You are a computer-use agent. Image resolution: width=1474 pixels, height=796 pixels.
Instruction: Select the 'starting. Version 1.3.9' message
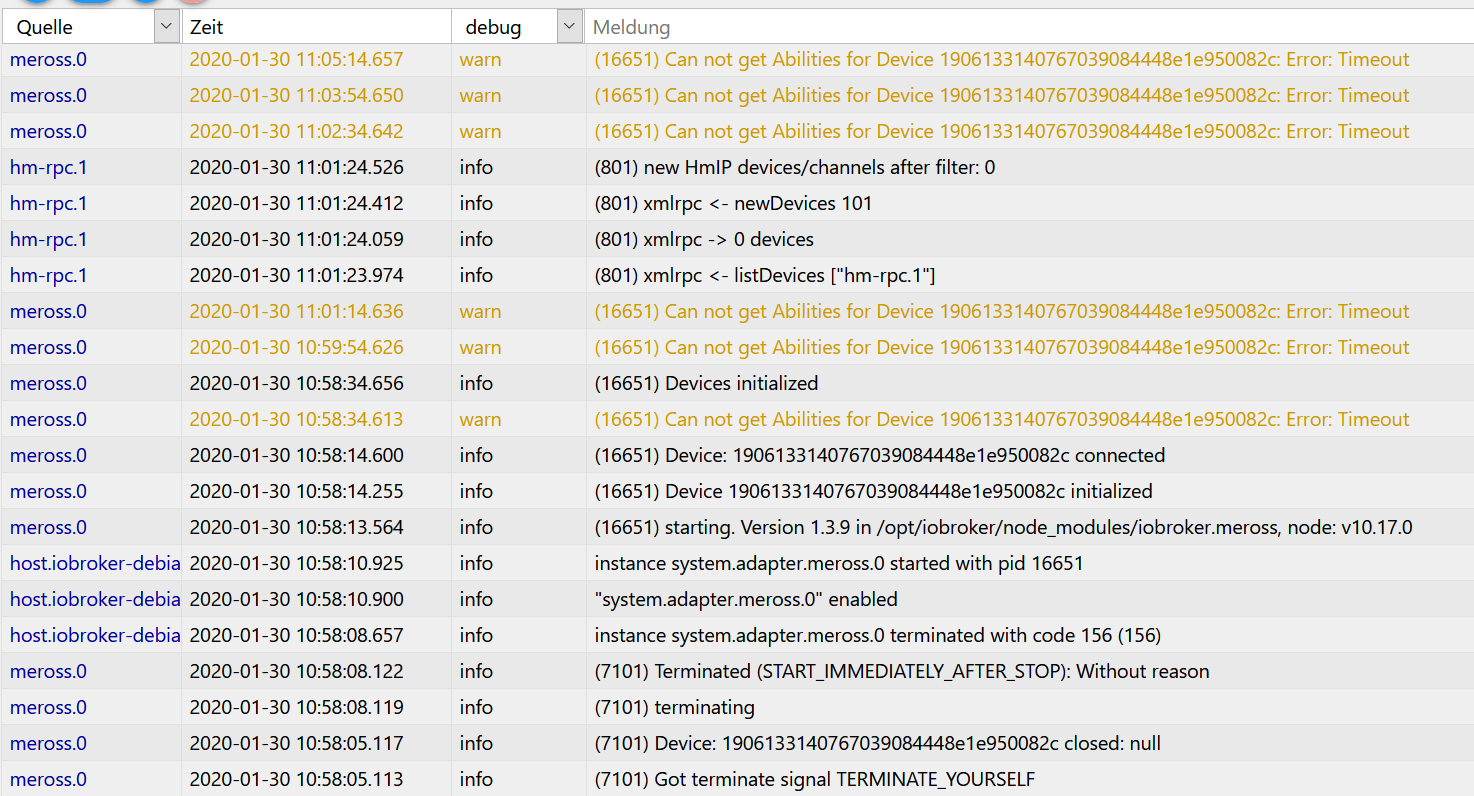pyautogui.click(x=1003, y=527)
